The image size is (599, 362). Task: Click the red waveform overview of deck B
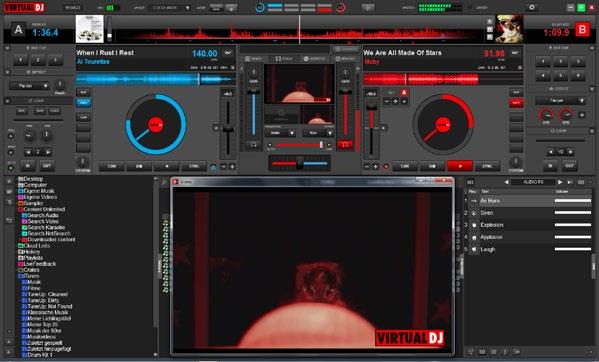(x=443, y=79)
